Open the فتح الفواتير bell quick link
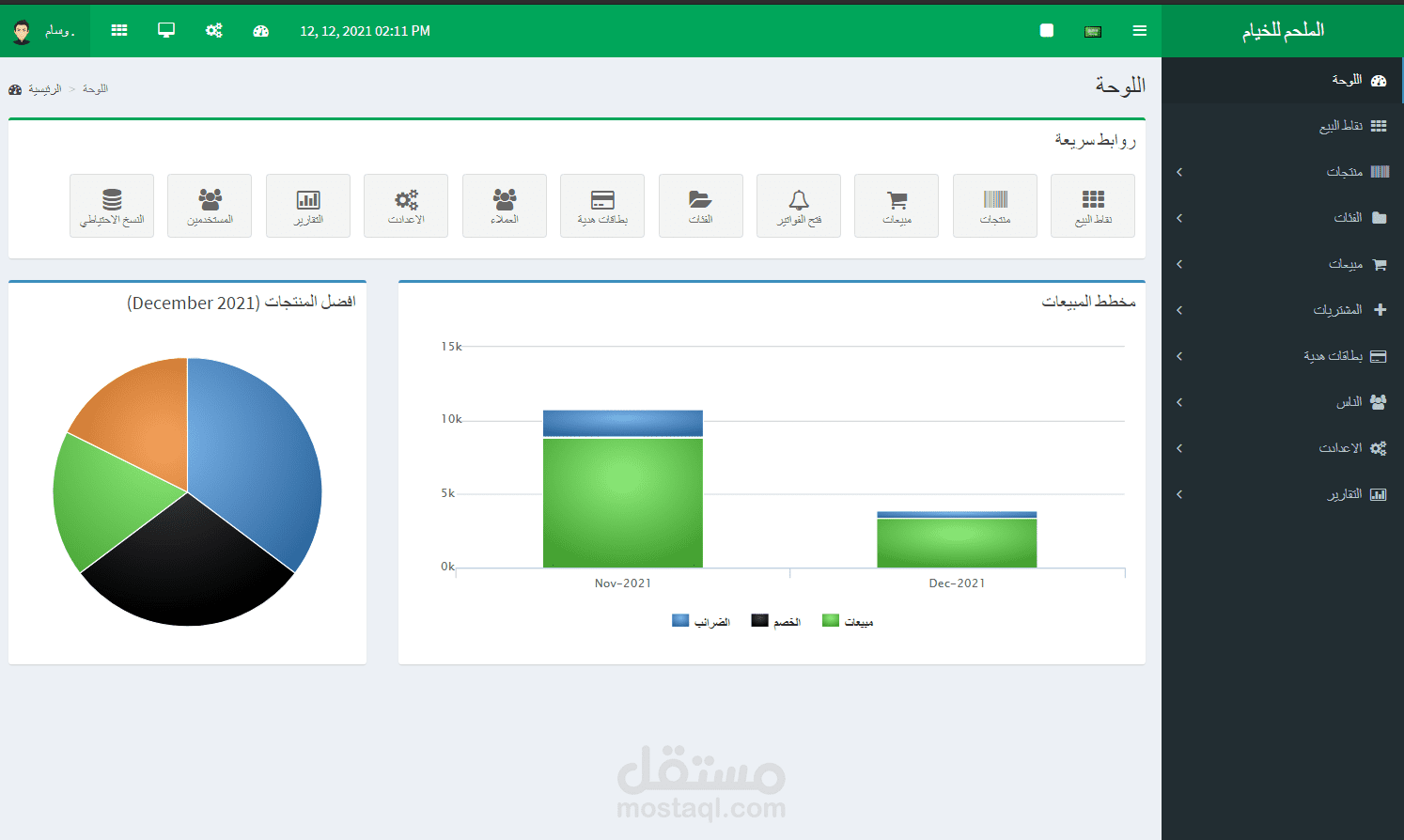1404x840 pixels. 799,206
